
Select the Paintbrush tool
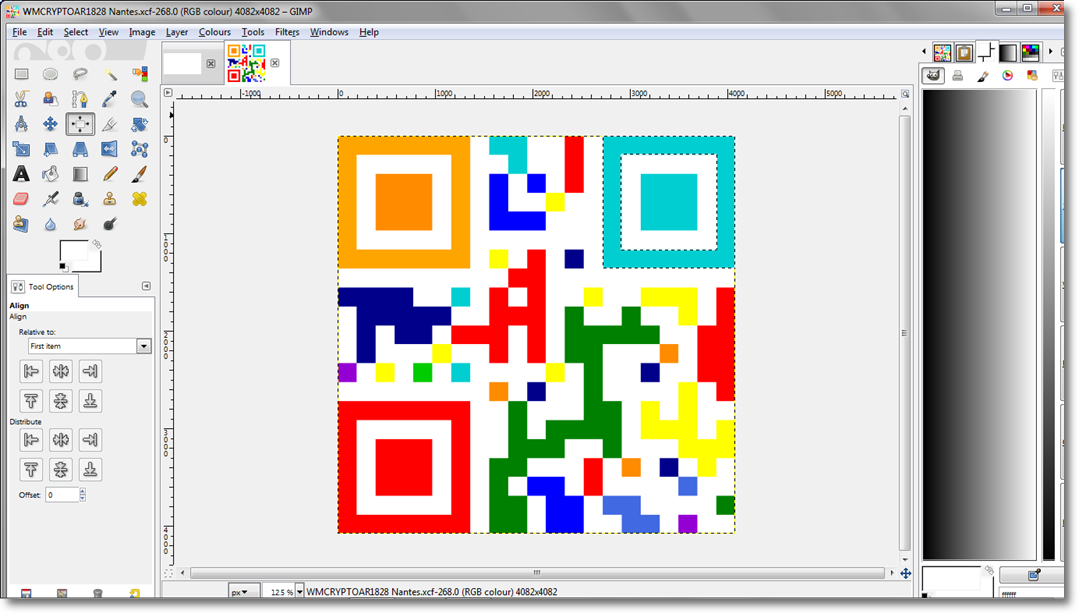[139, 174]
